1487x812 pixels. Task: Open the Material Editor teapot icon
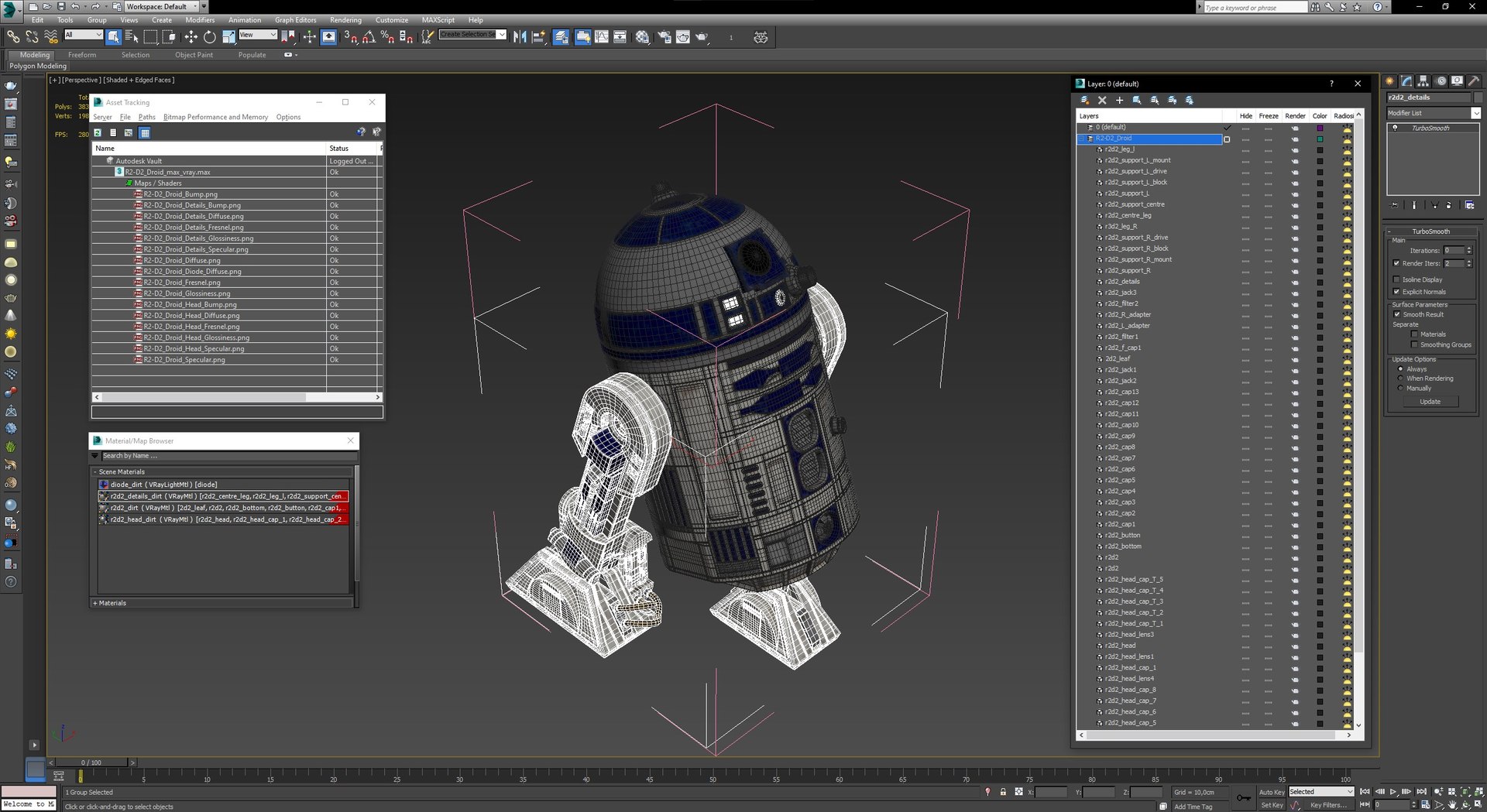point(642,36)
